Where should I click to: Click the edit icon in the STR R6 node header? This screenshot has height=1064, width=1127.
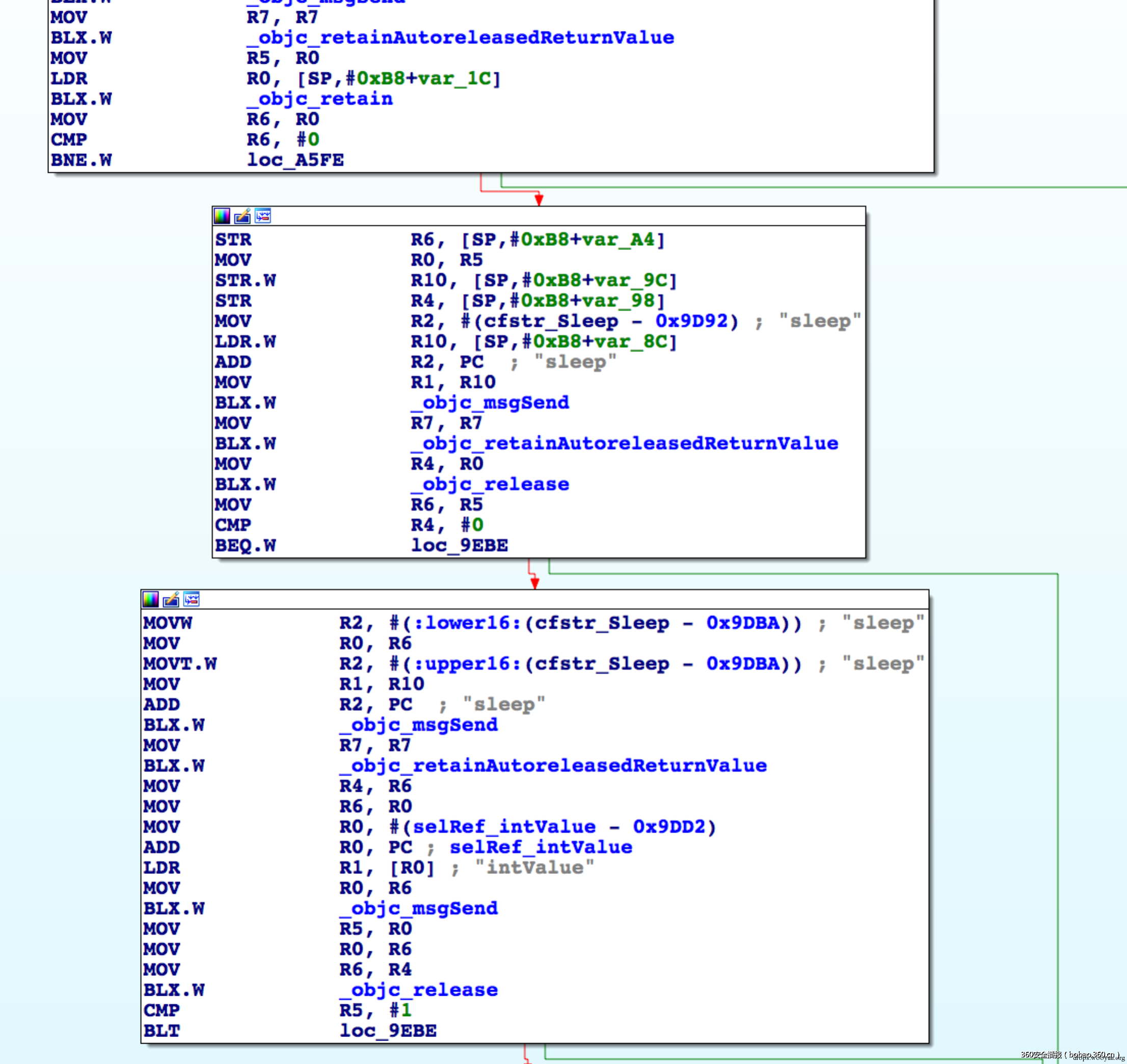[x=242, y=216]
